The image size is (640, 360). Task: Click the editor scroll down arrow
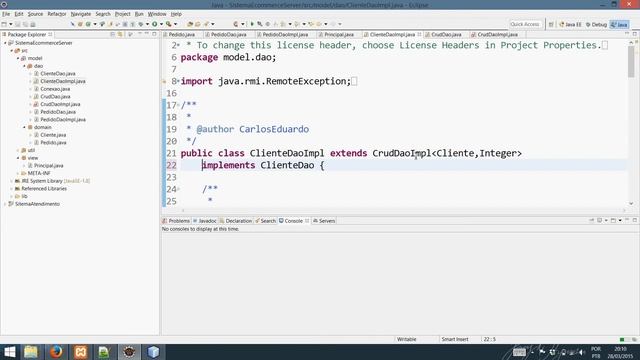click(x=631, y=203)
